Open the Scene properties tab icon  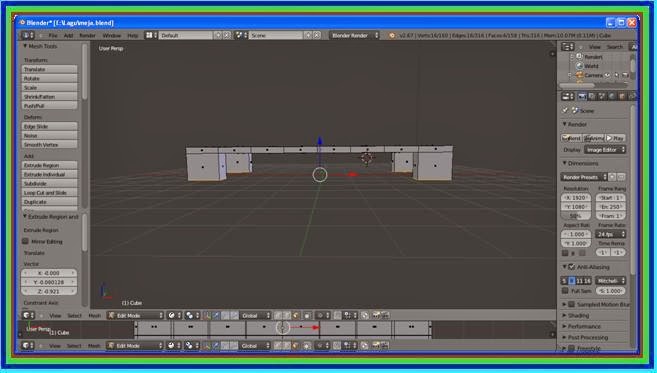point(602,96)
